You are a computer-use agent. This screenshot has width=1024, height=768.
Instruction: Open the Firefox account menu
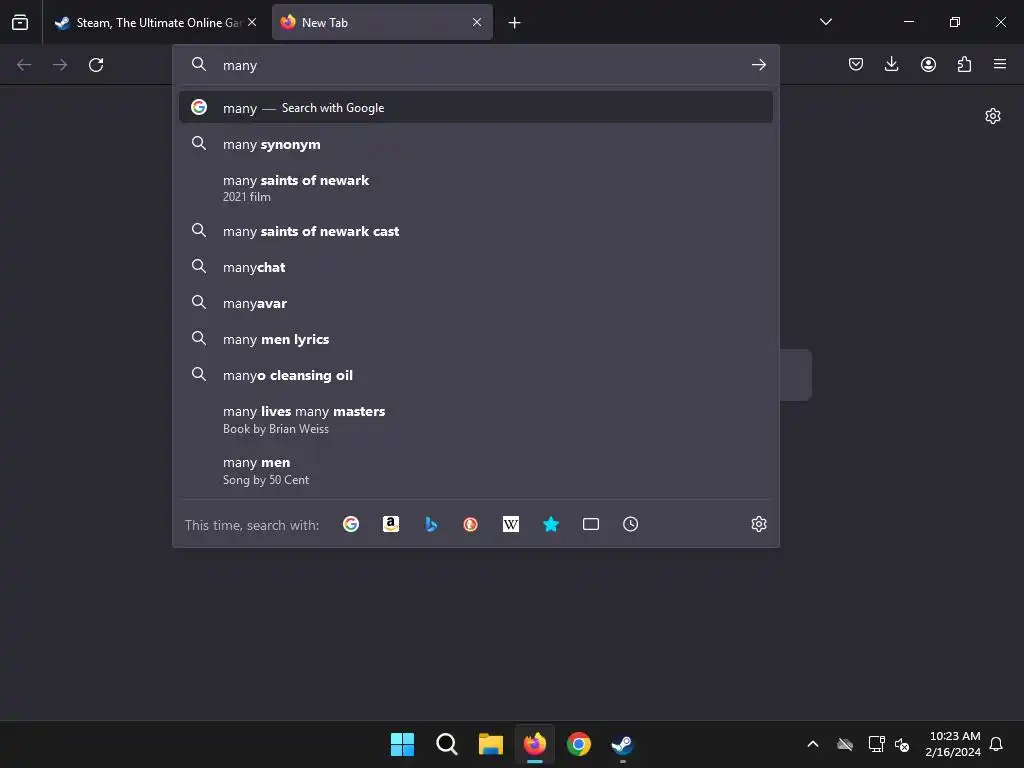pyautogui.click(x=928, y=64)
